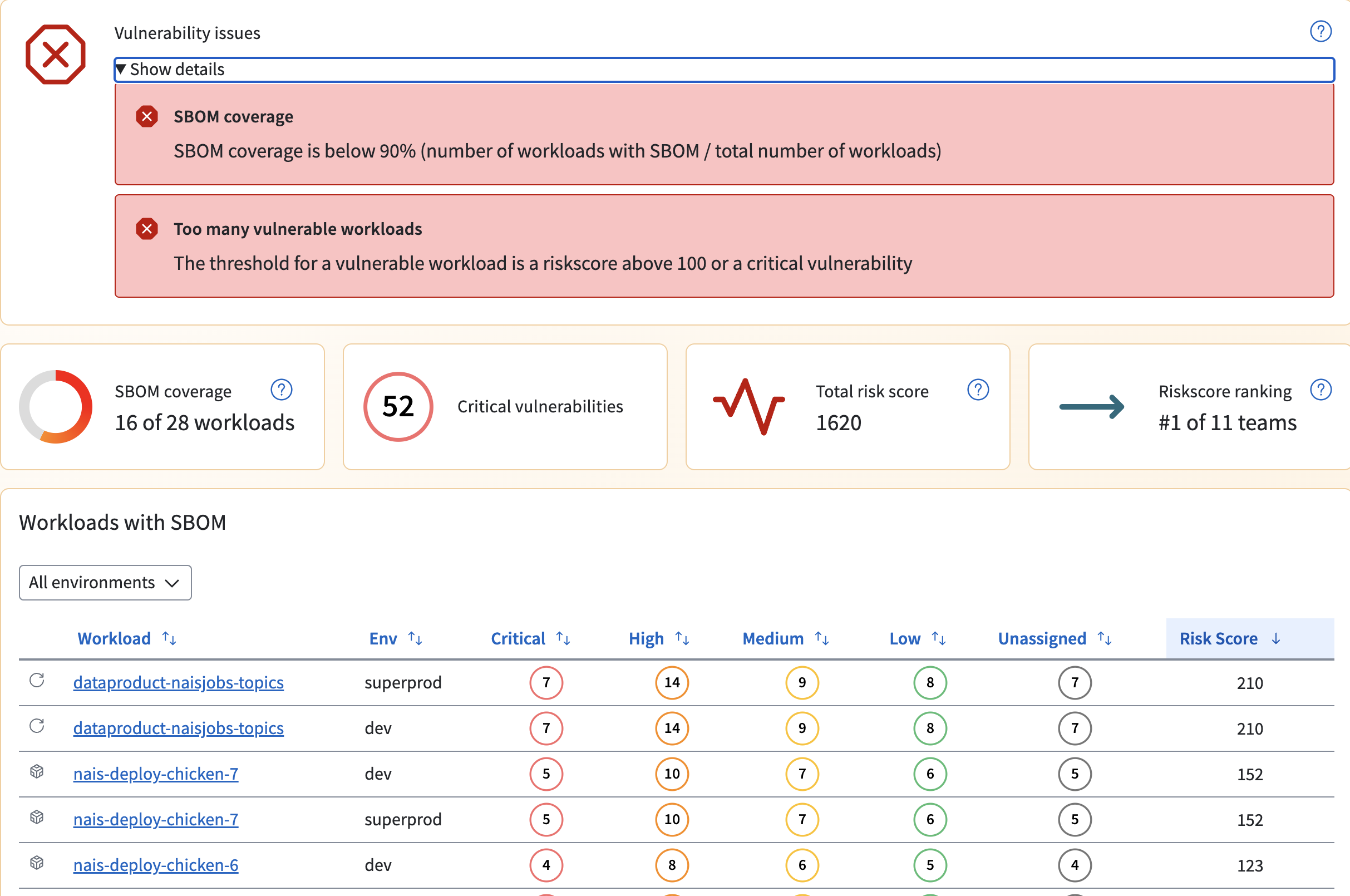Click the SBOM coverage donut chart

(56, 407)
